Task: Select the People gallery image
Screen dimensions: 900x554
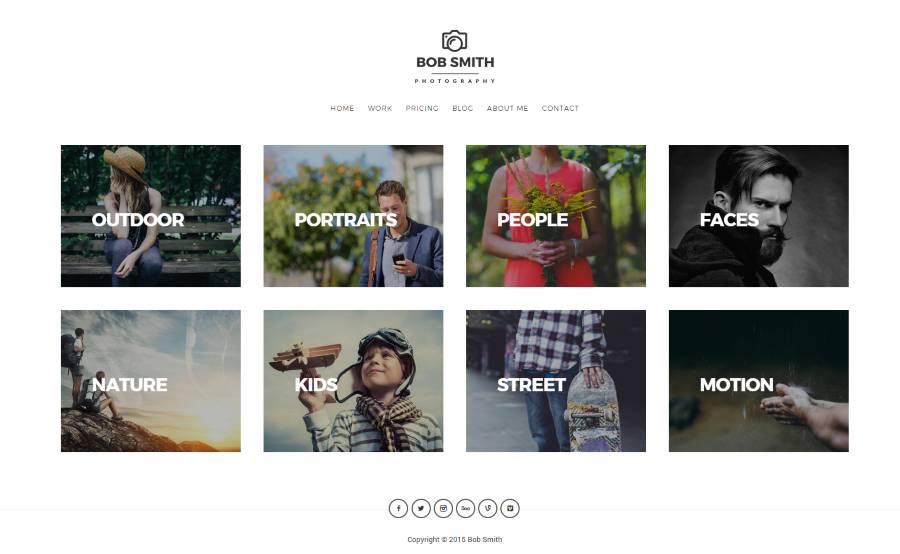Action: (x=556, y=216)
